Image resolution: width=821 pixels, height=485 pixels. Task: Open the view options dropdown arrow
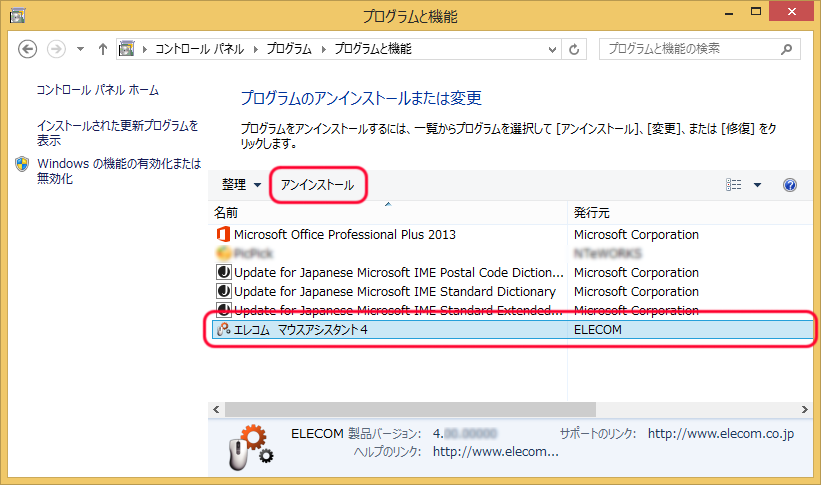click(757, 185)
